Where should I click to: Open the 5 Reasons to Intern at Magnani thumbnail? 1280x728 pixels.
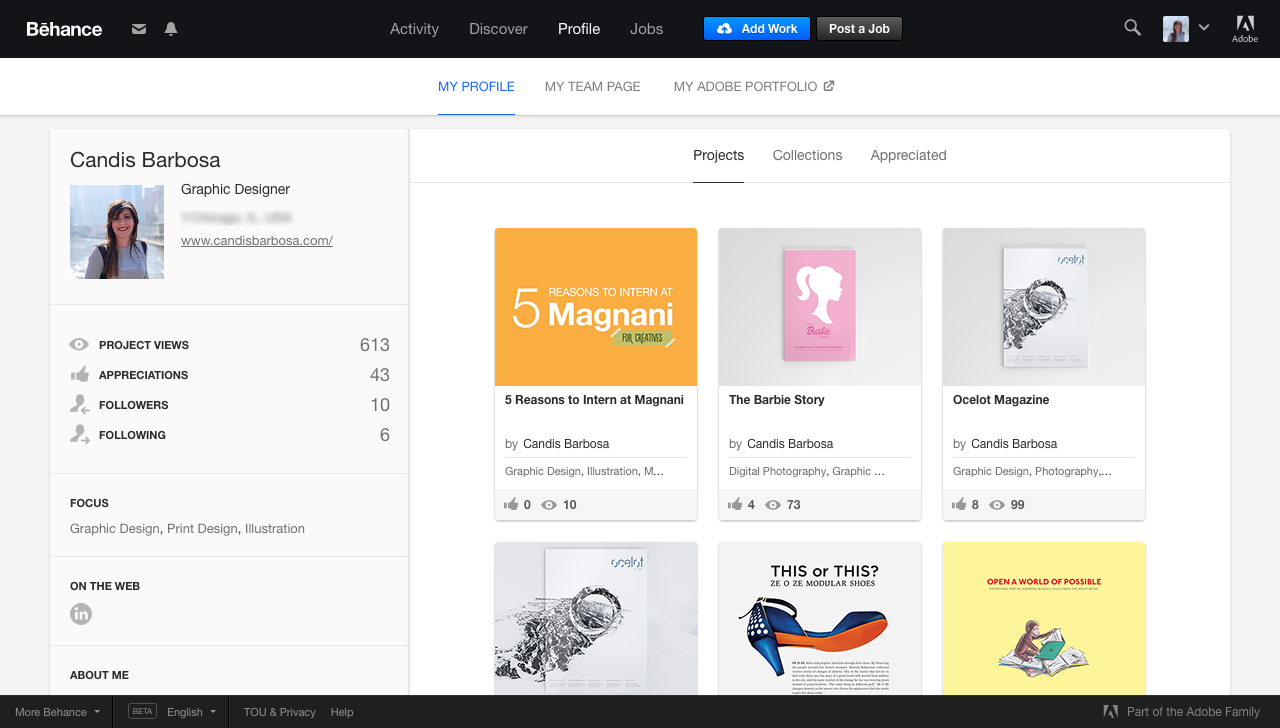tap(596, 307)
